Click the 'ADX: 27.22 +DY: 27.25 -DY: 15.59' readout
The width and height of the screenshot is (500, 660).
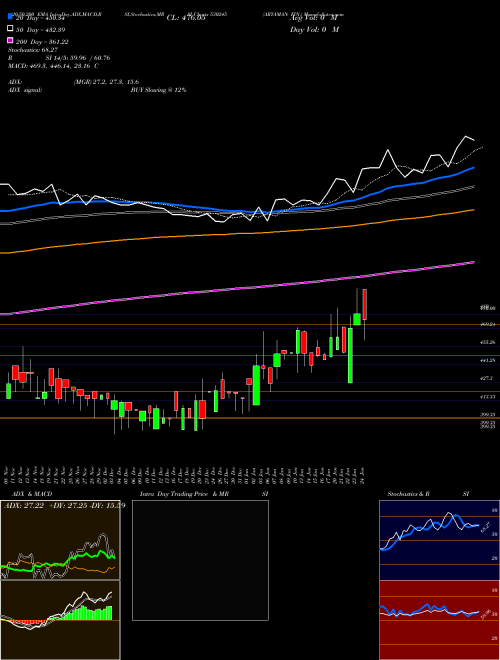coord(65,506)
